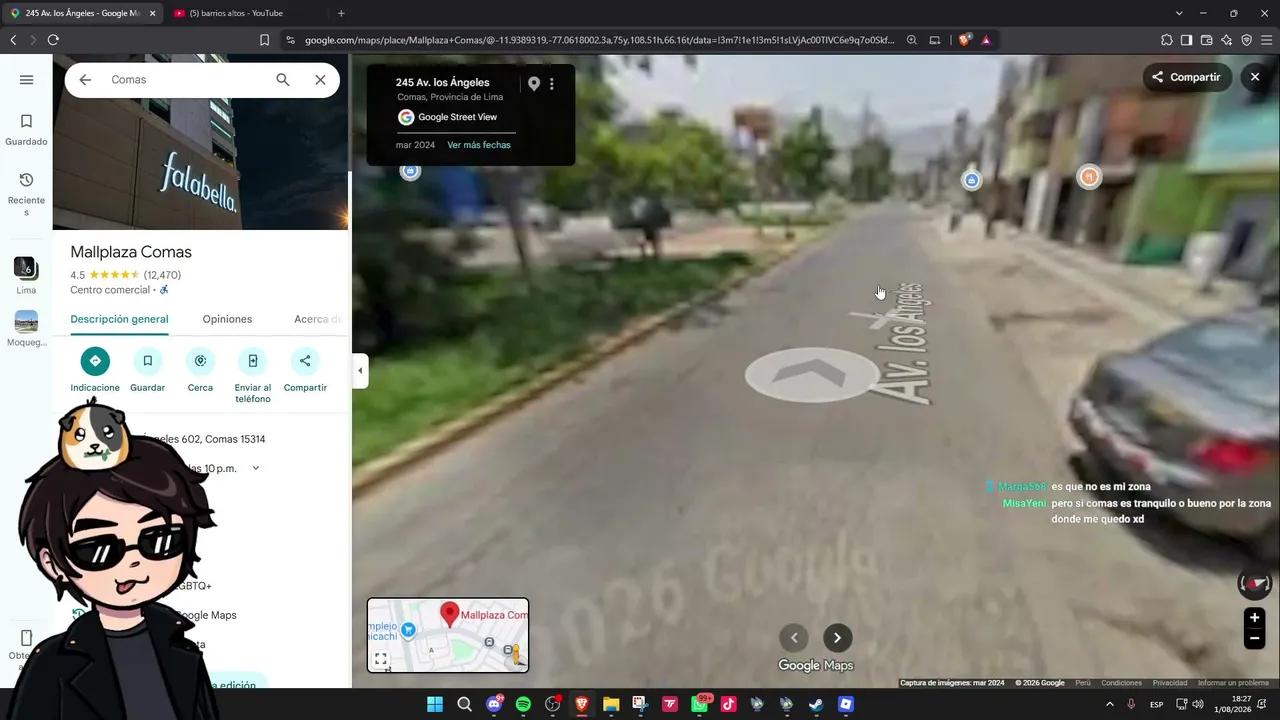The width and height of the screenshot is (1280, 720).
Task: Click the Mallplaza minimap thumbnail
Action: coord(448,635)
